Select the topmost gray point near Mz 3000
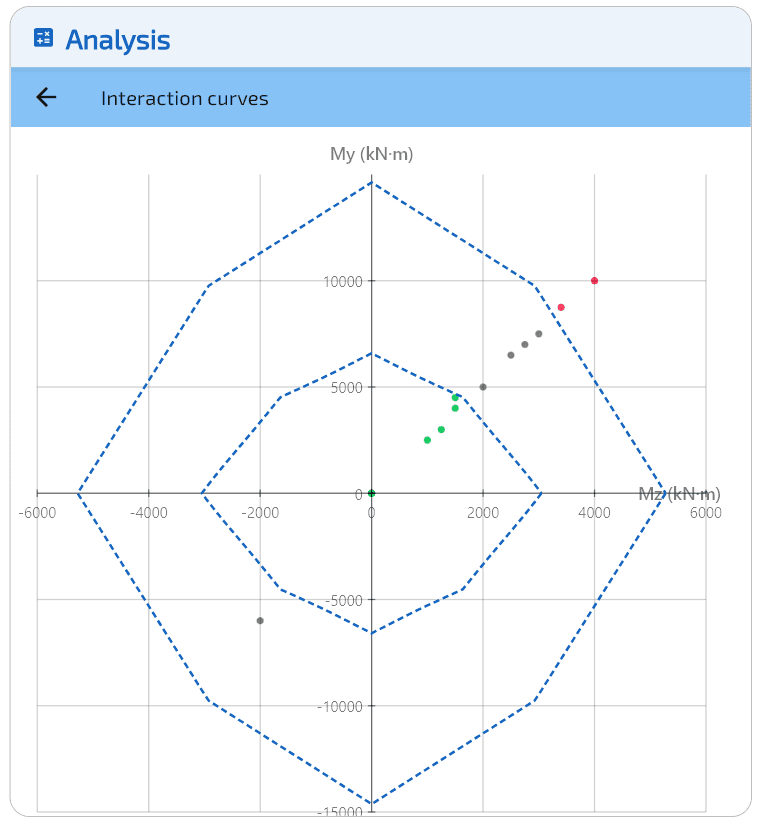Screen dimensions: 757x826 tap(539, 334)
